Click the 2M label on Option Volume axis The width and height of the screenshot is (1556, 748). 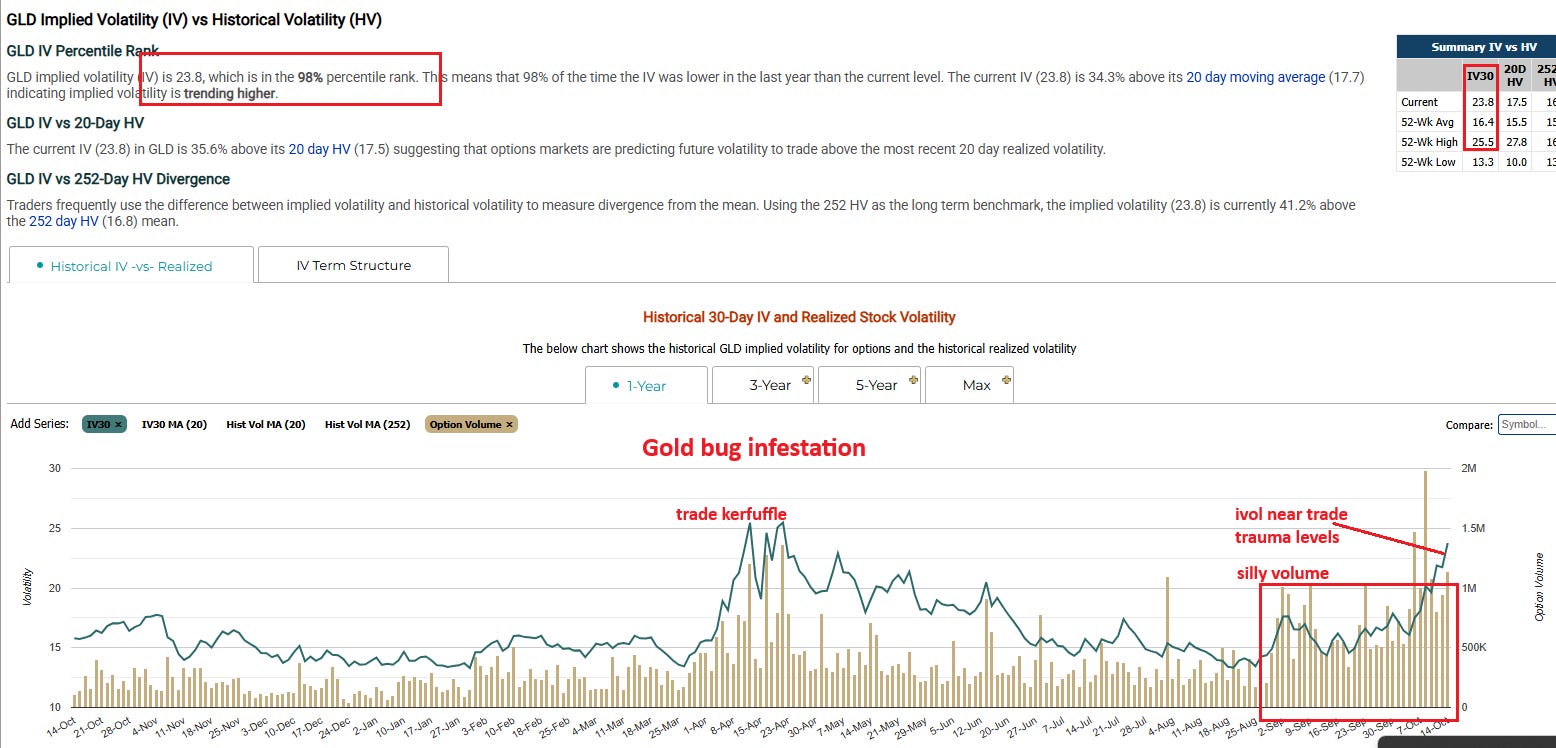1469,468
